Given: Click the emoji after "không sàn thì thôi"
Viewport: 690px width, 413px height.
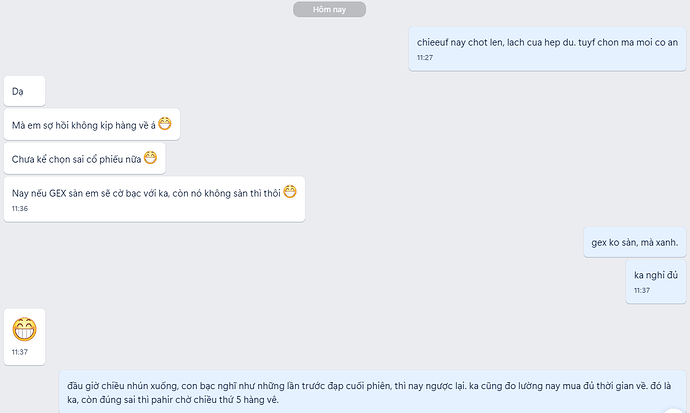Looking at the screenshot, I should (x=290, y=191).
